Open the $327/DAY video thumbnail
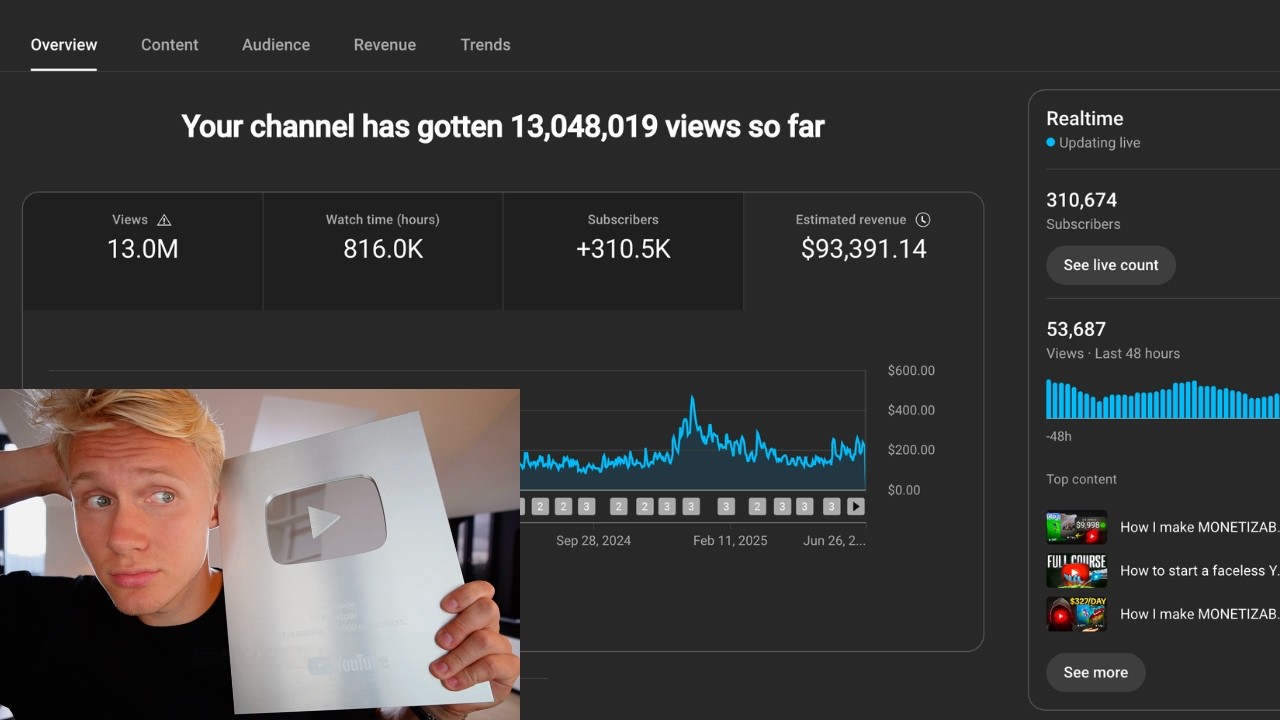 coord(1076,614)
